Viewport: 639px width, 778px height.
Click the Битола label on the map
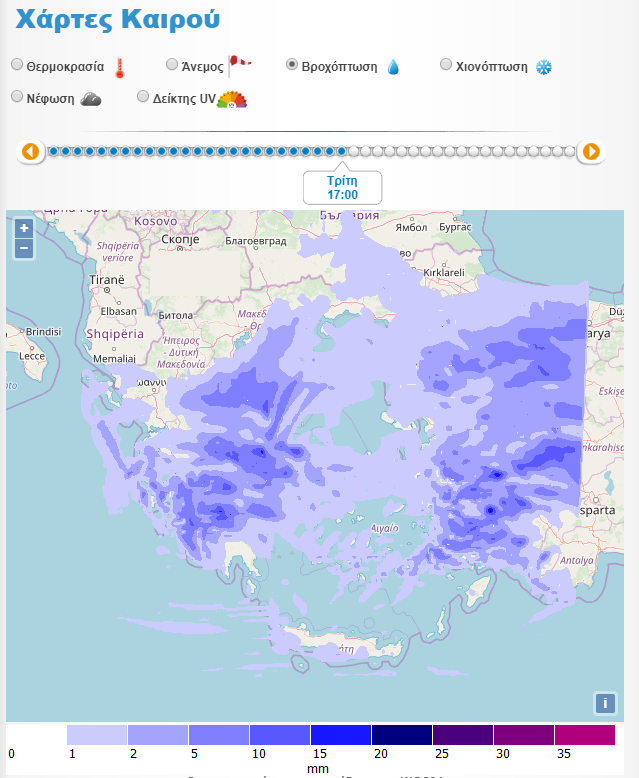[176, 315]
